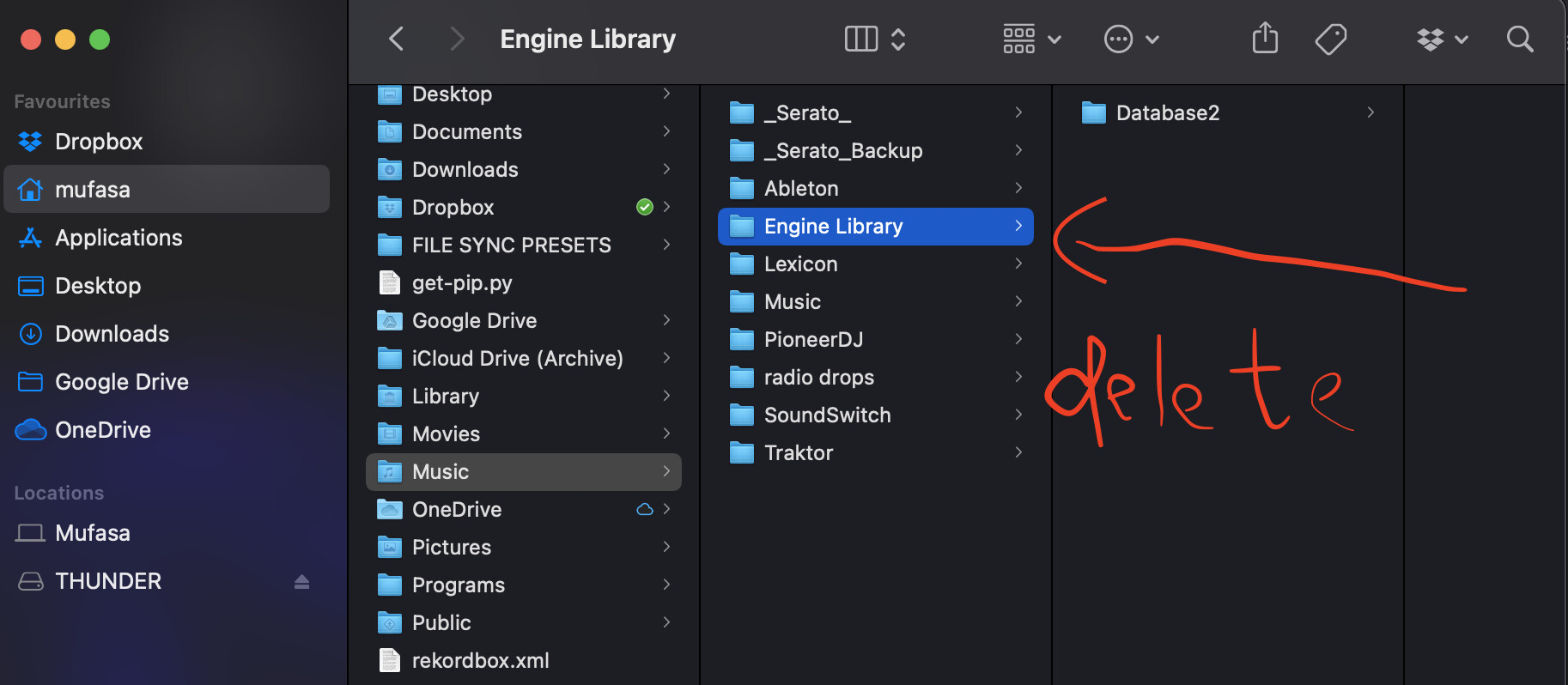Expand Lexicon using its chevron
1568x685 pixels.
click(1018, 264)
